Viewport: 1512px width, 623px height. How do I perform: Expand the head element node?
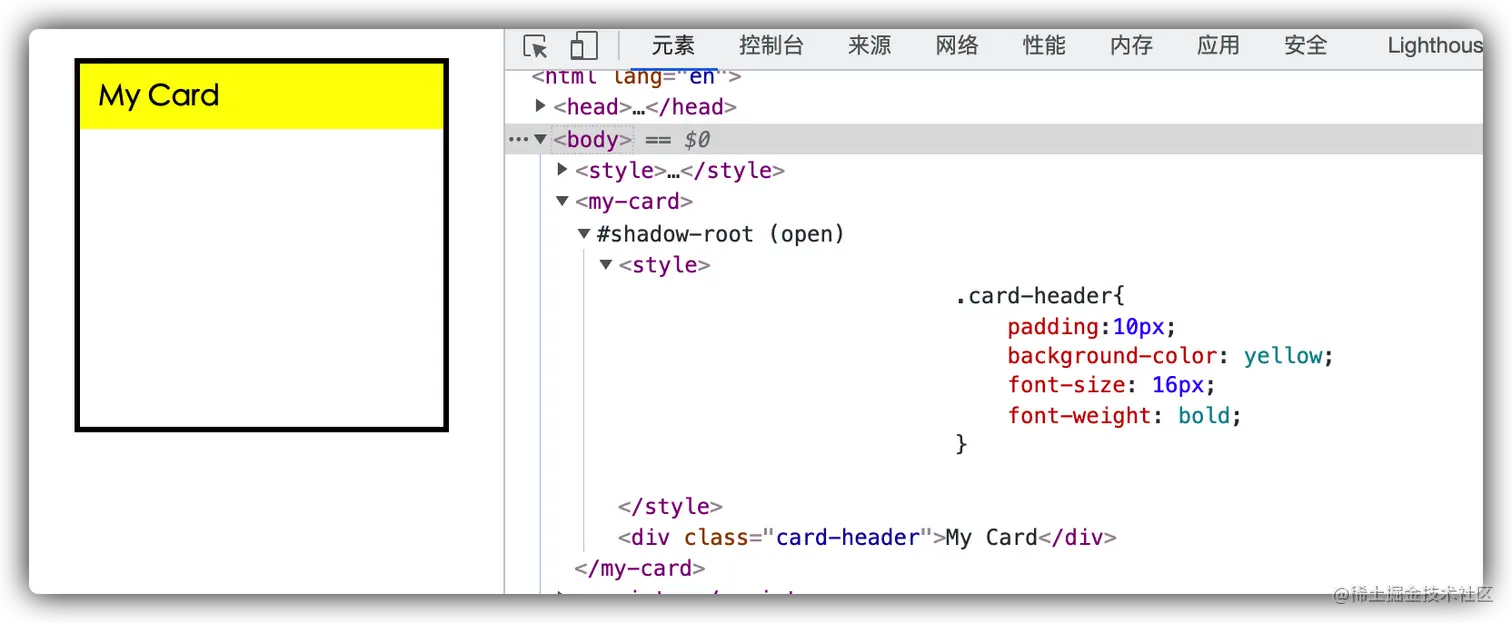tap(541, 106)
